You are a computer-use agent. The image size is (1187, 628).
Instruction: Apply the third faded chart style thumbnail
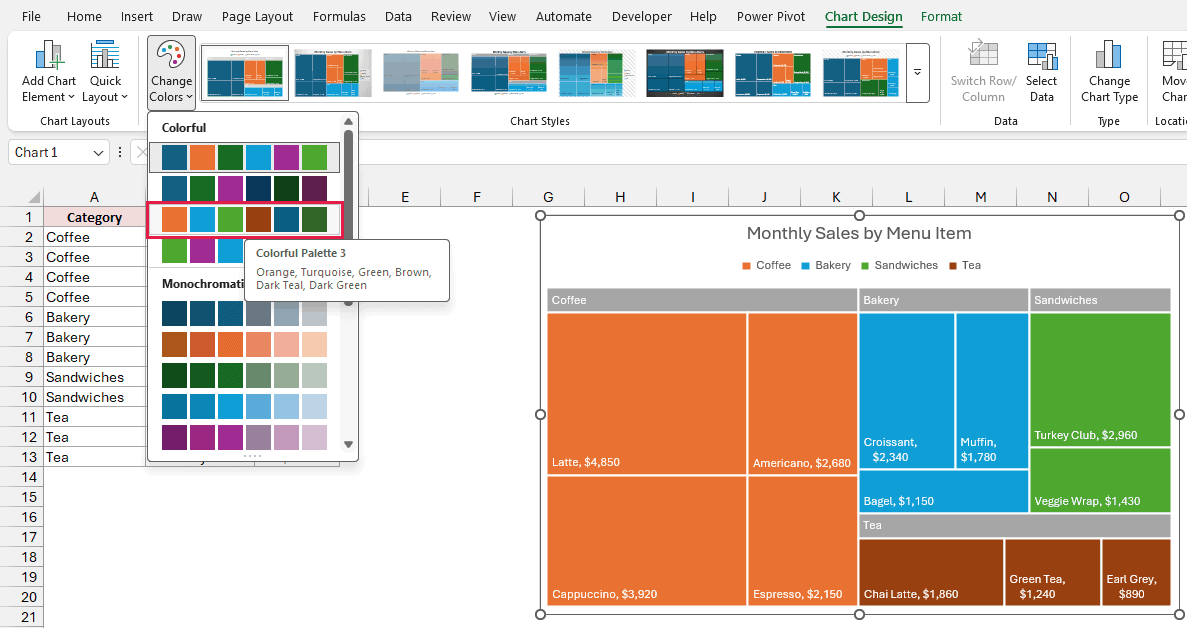coord(421,73)
